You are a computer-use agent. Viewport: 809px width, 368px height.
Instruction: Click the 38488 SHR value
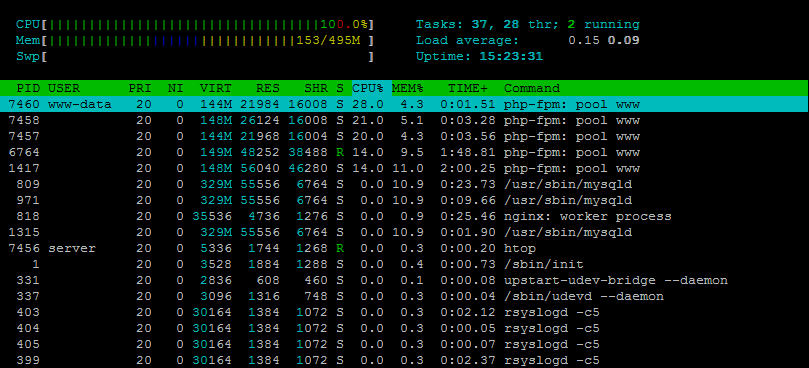[x=308, y=152]
